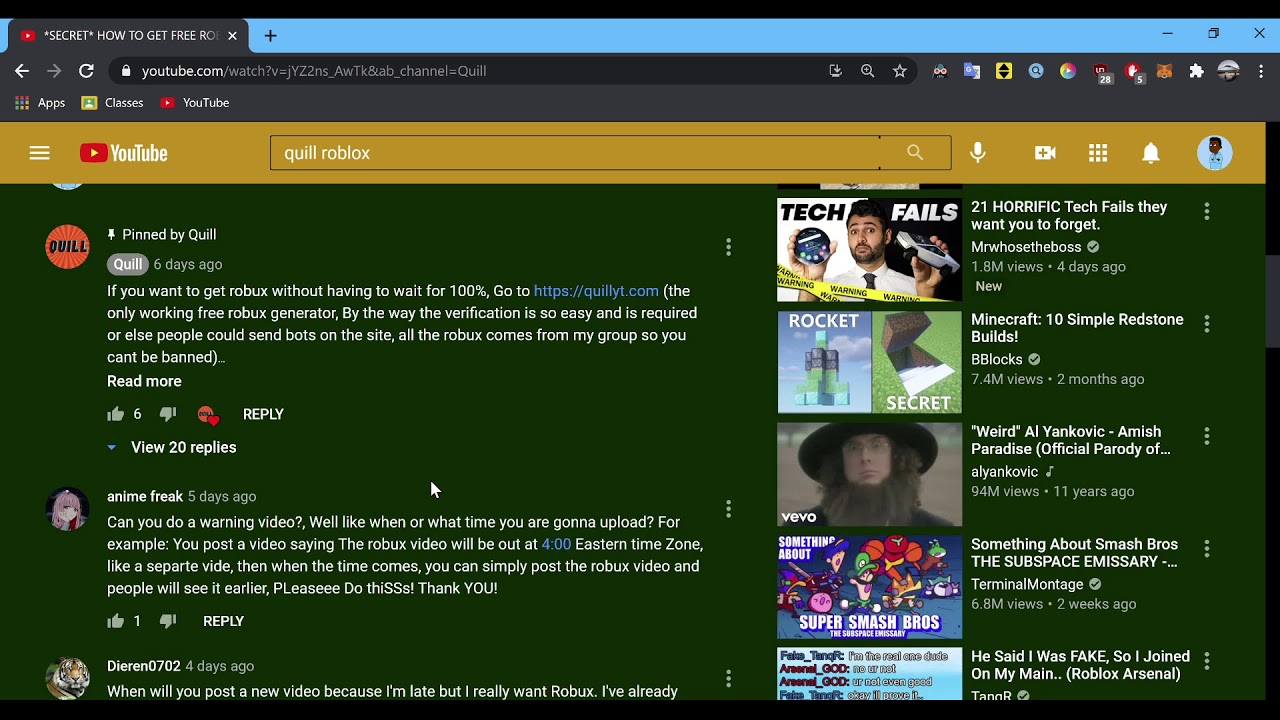
Task: Select the SECRET HOW TO GET FREE tab
Action: 130,35
